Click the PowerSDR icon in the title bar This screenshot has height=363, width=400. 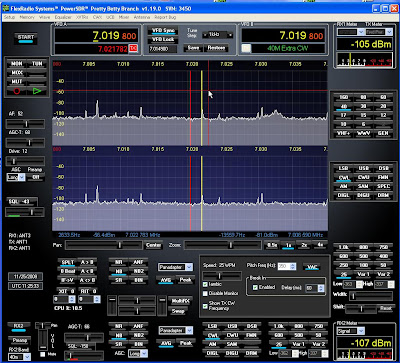point(5,8)
